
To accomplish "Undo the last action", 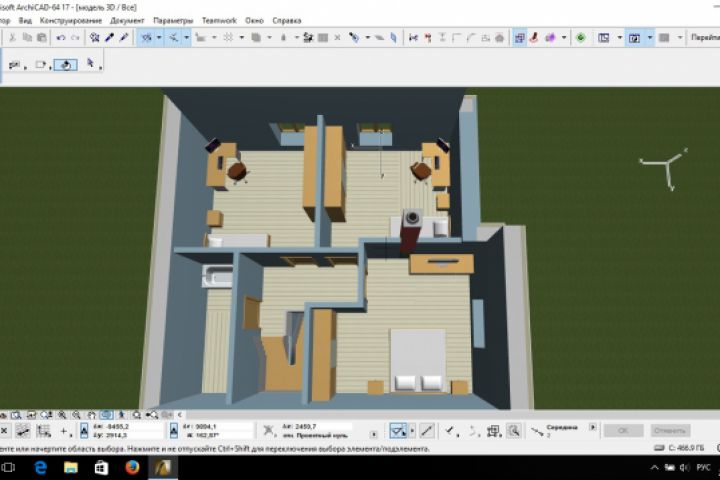I will tap(61, 38).
